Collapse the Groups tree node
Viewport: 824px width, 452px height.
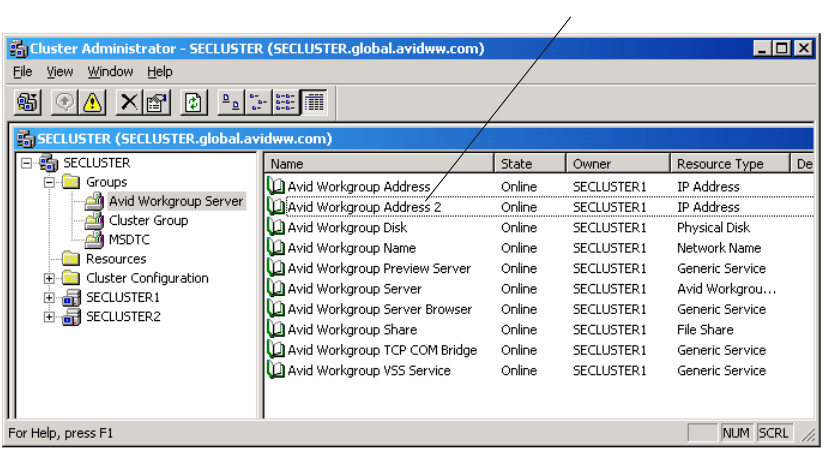49,182
